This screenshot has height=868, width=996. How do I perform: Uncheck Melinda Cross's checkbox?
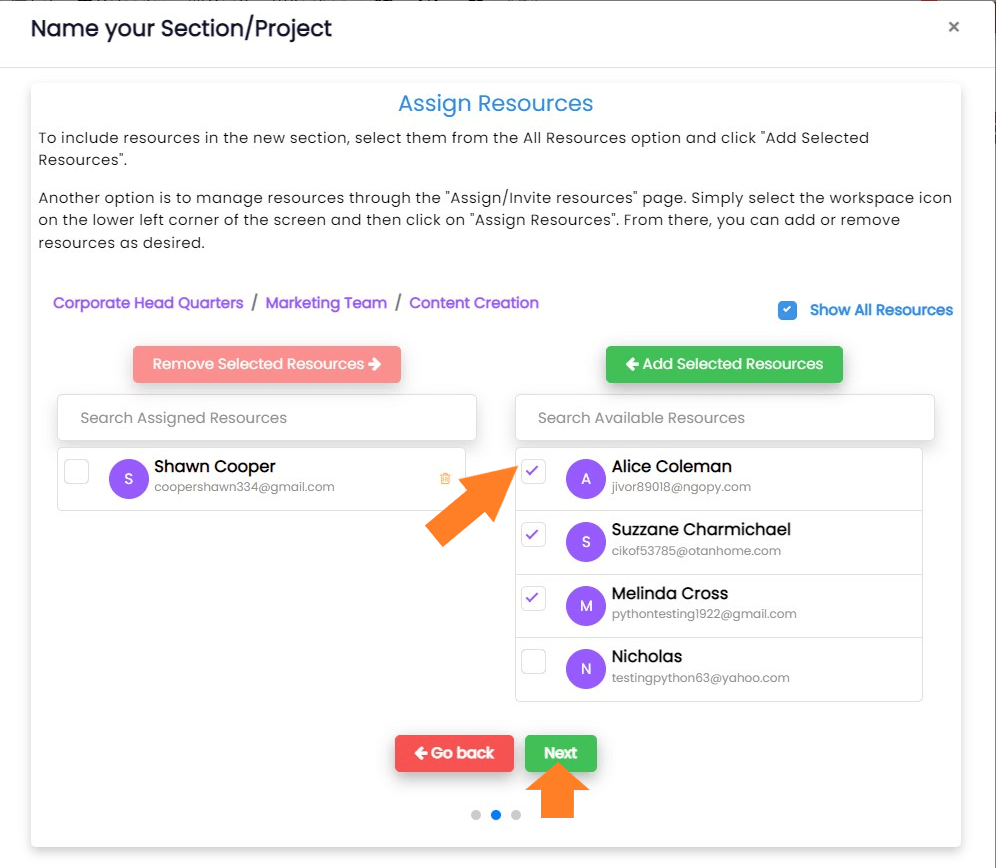(533, 598)
